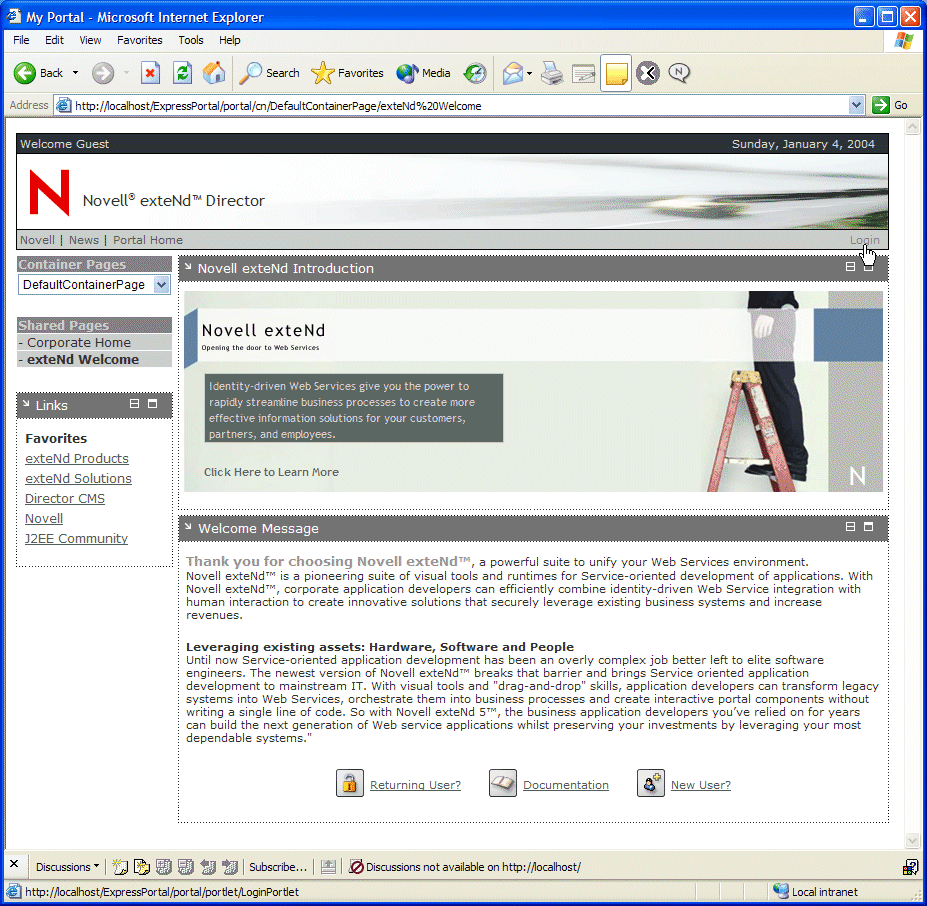Viewport: 927px width, 906px height.
Task: Maximize the Welcome Message portlet
Action: 868,526
